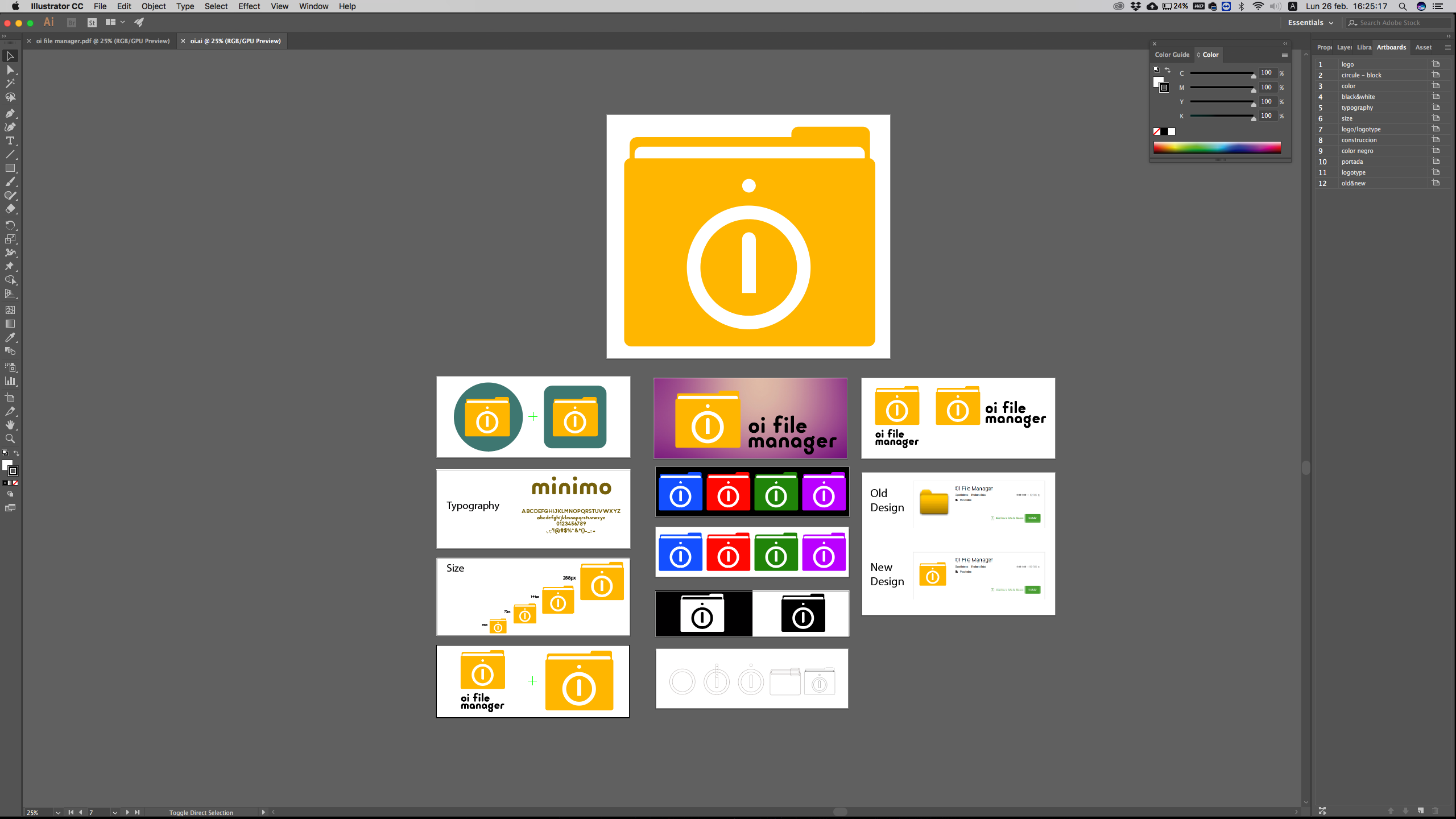Click the Rotate tool
Screen dimensions: 1456x819
(10, 225)
